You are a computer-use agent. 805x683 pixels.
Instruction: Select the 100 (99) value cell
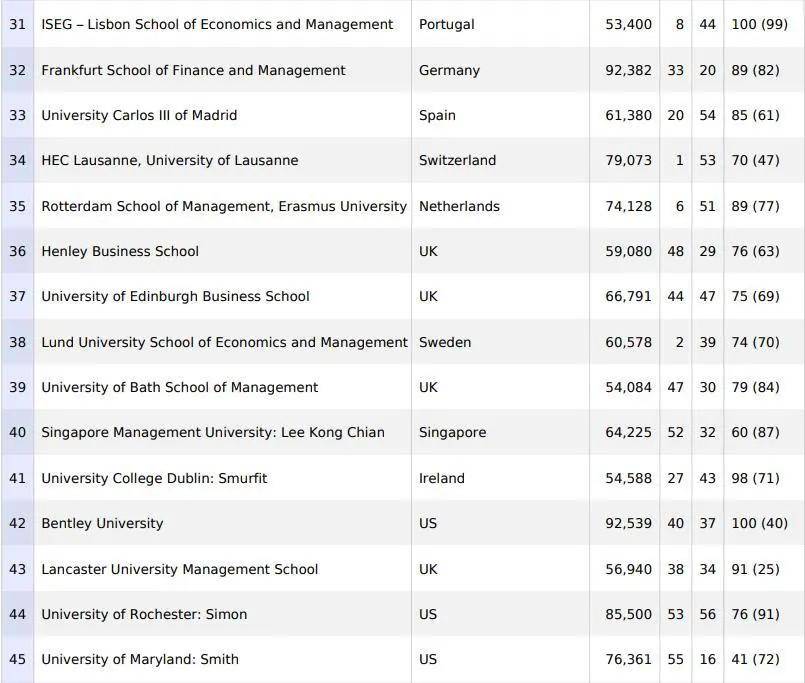[x=759, y=24]
